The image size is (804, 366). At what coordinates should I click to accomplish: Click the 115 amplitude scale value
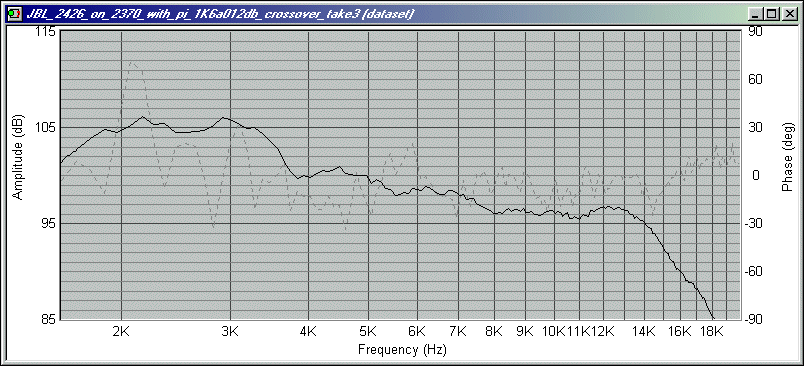[46, 32]
